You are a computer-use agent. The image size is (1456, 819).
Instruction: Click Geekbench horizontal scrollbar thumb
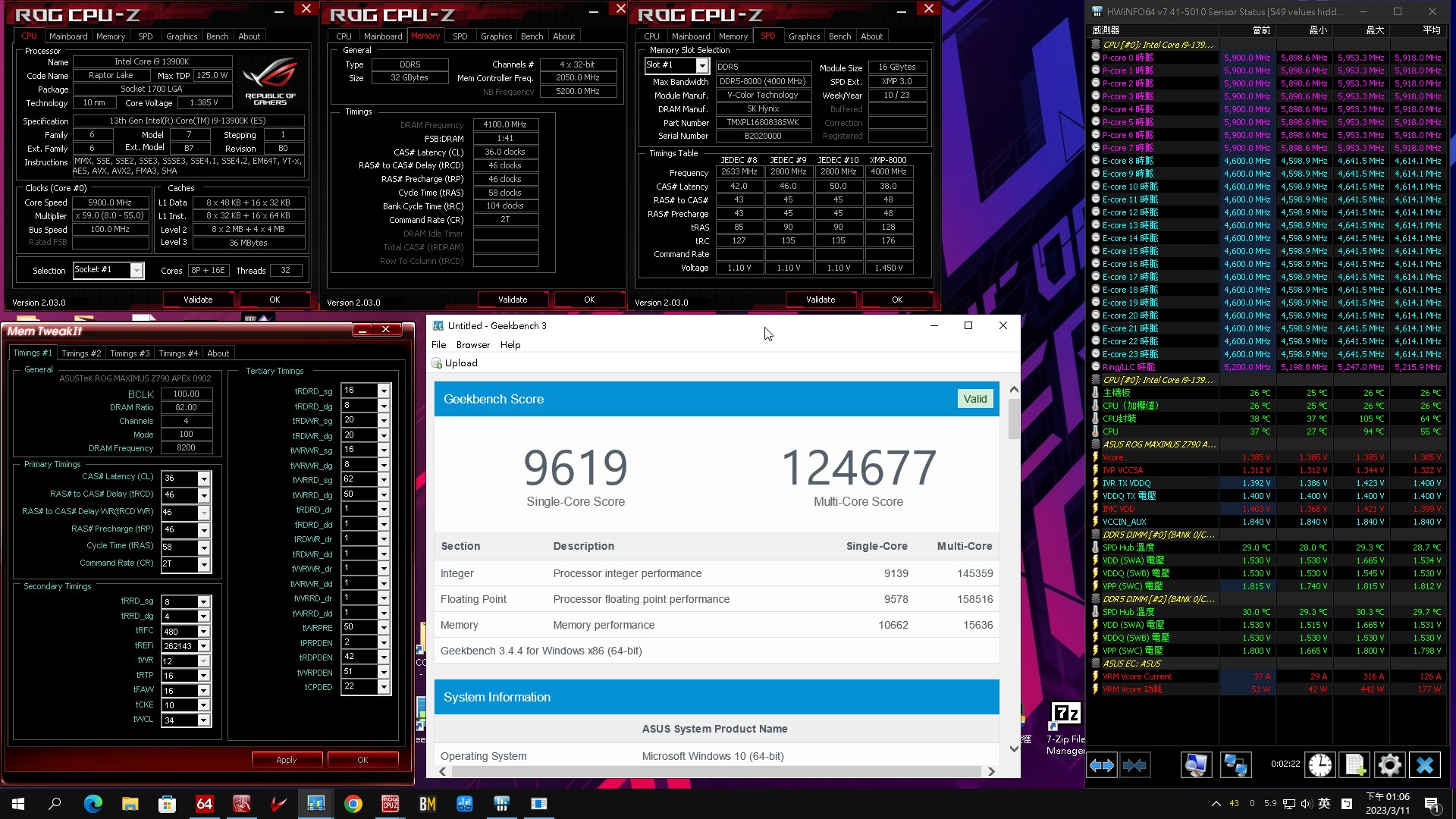coord(717,771)
